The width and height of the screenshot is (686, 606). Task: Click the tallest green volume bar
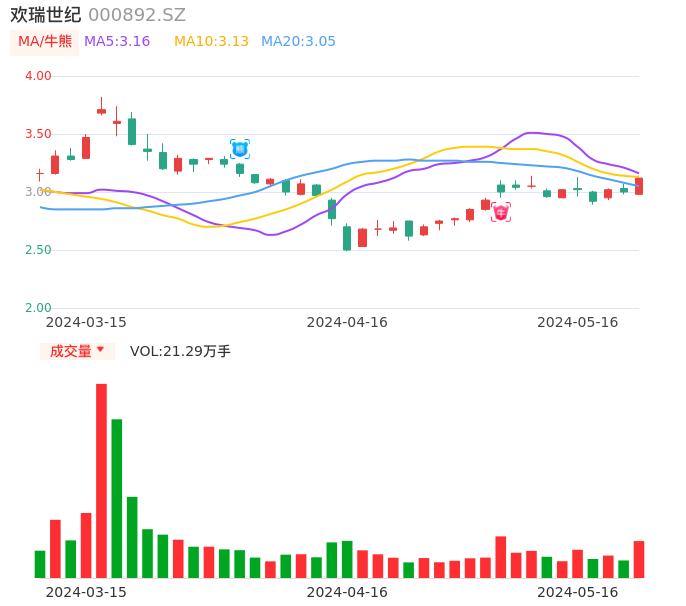pos(117,498)
